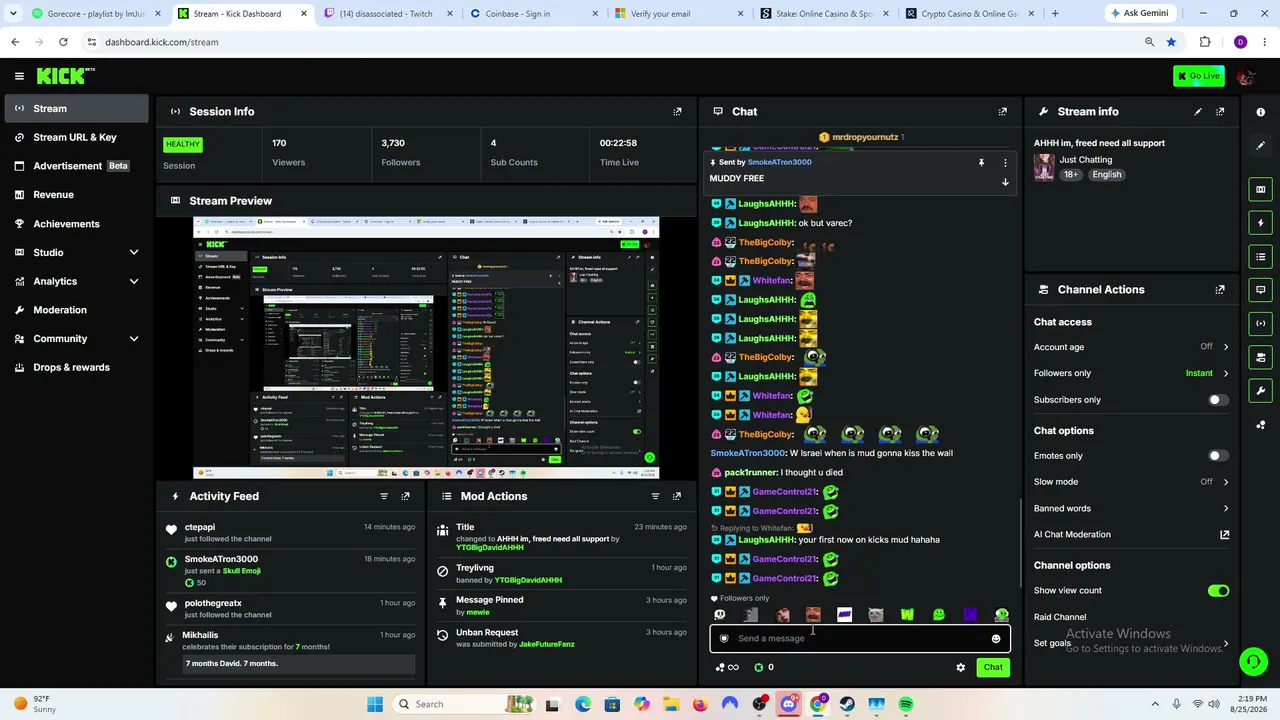Toggle the Subscribers only switch
Image resolution: width=1280 pixels, height=720 pixels.
pyautogui.click(x=1217, y=400)
